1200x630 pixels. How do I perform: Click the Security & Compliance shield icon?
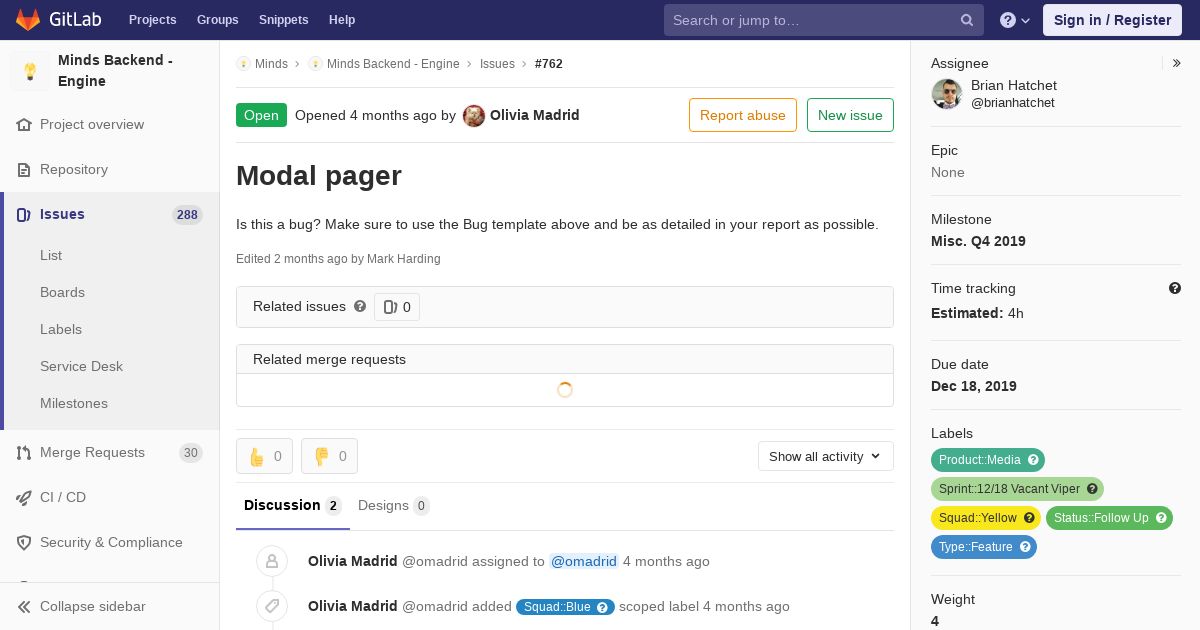(x=24, y=543)
